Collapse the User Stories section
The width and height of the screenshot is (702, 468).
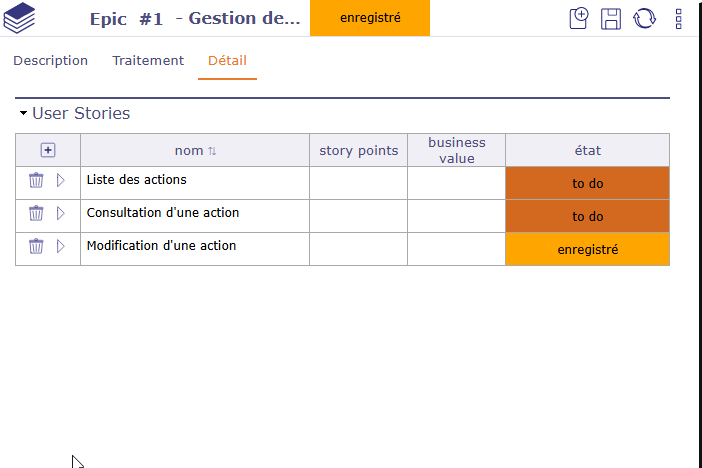tap(23, 114)
